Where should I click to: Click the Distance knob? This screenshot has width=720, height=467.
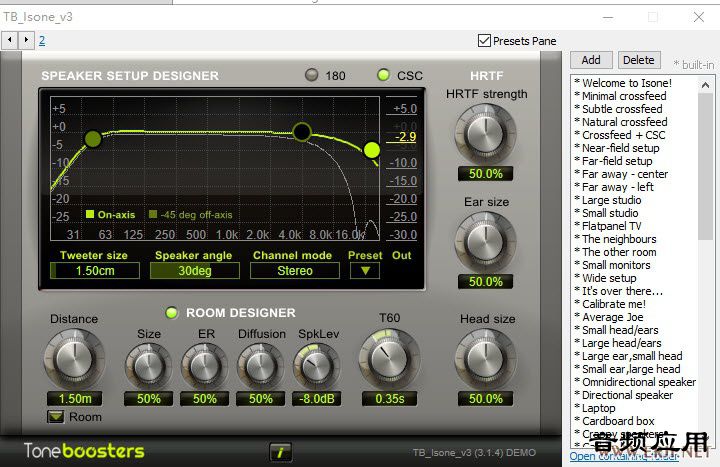(x=74, y=359)
